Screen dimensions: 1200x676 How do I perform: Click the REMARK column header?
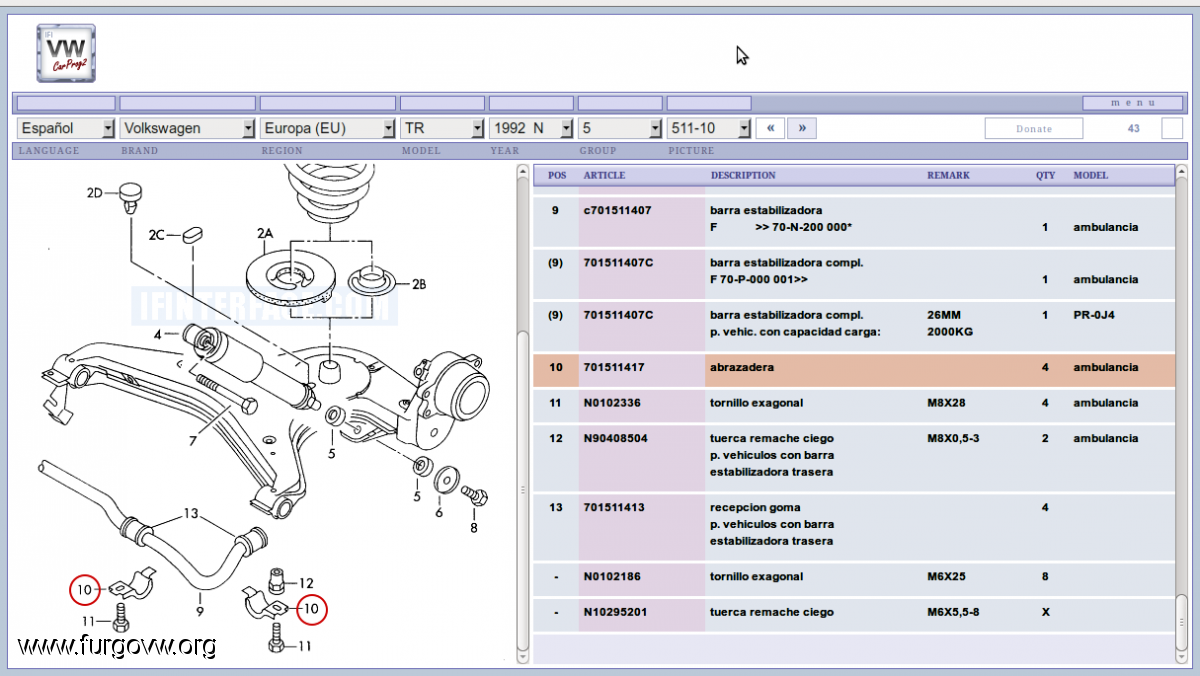[948, 175]
